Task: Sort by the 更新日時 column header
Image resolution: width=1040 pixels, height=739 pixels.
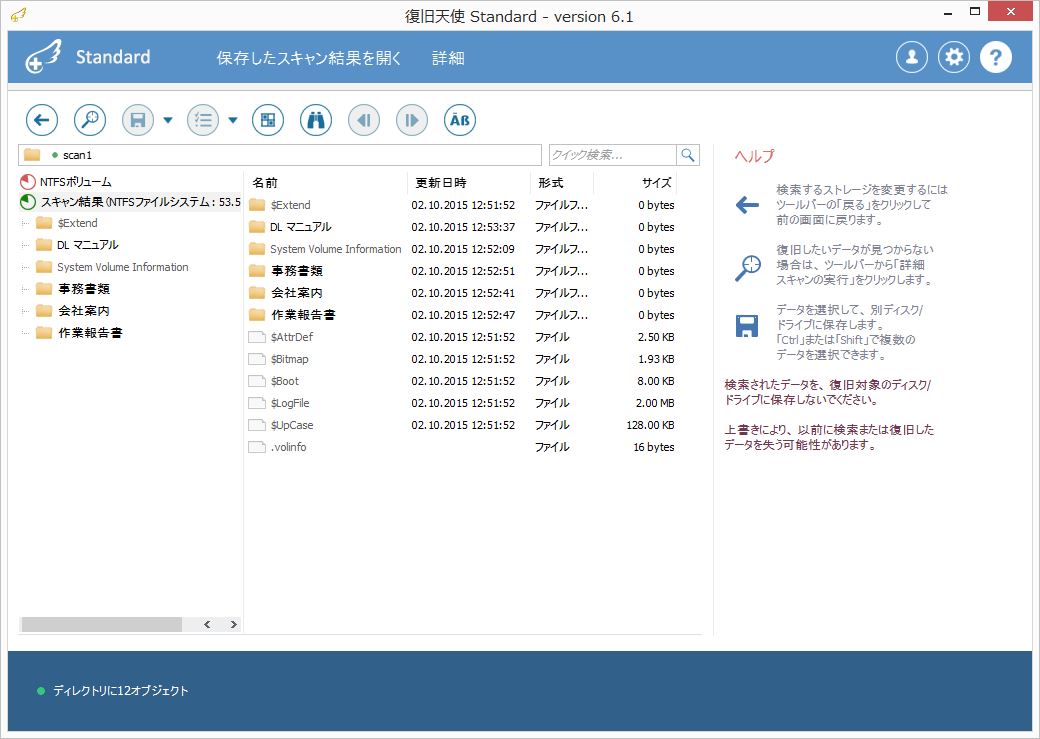Action: point(441,183)
